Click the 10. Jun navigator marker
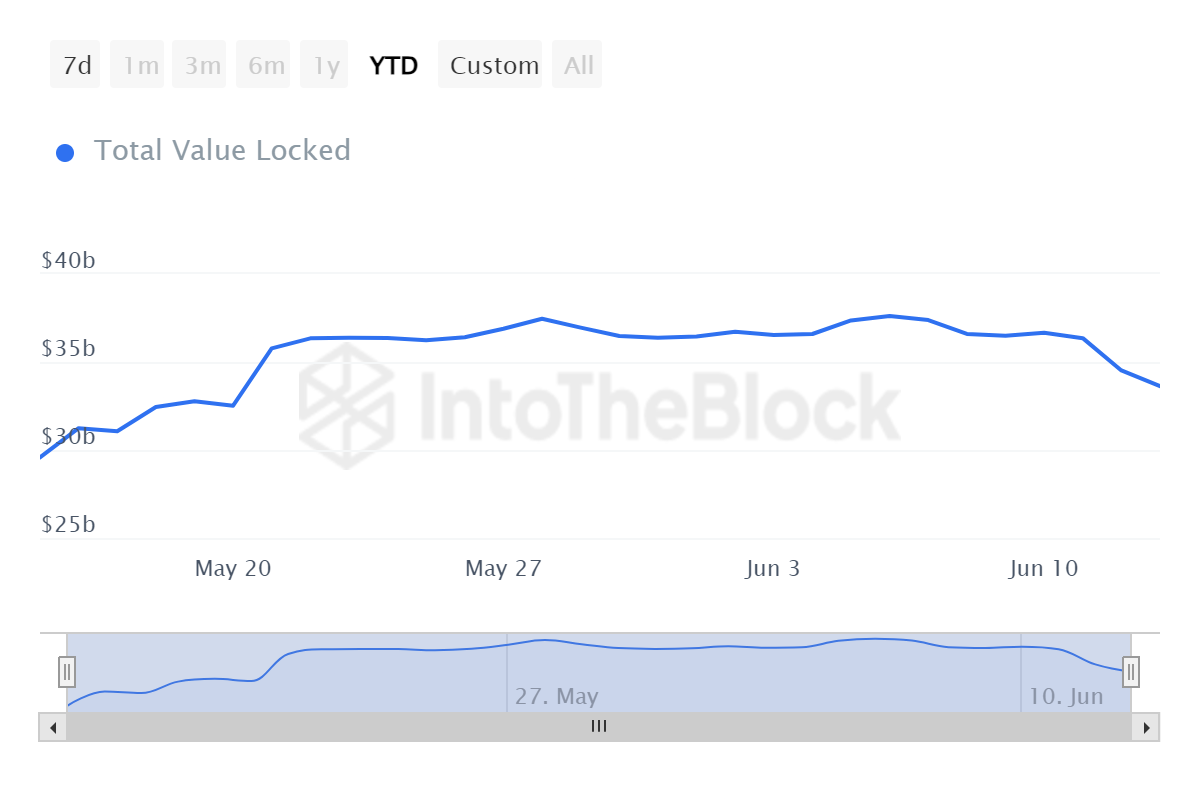This screenshot has width=1200, height=800. click(1066, 696)
